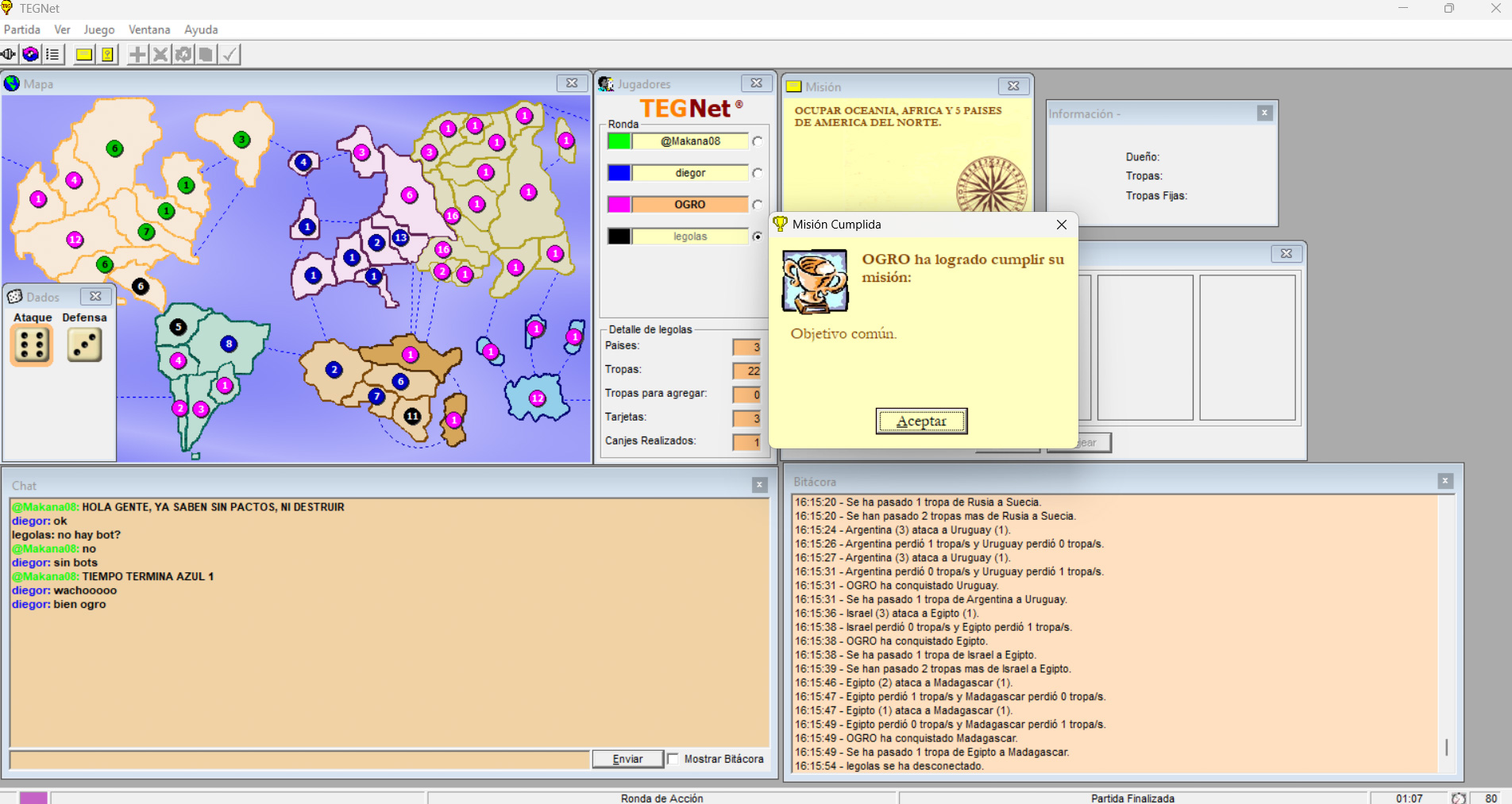Enable the Mostrar Bitácora checkbox
1512x804 pixels.
point(673,759)
